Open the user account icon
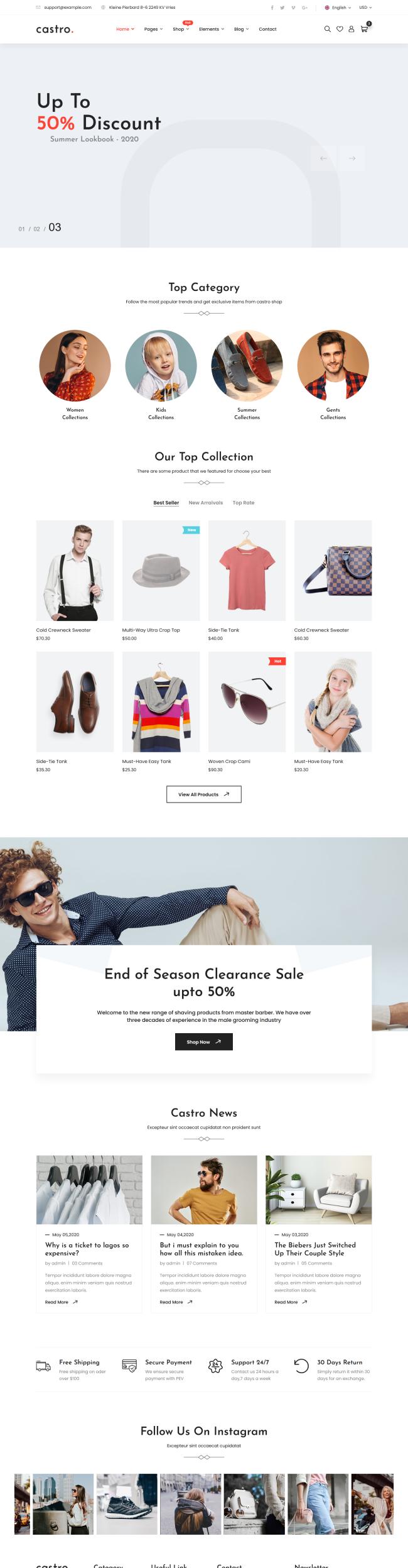408x1568 pixels. [352, 29]
